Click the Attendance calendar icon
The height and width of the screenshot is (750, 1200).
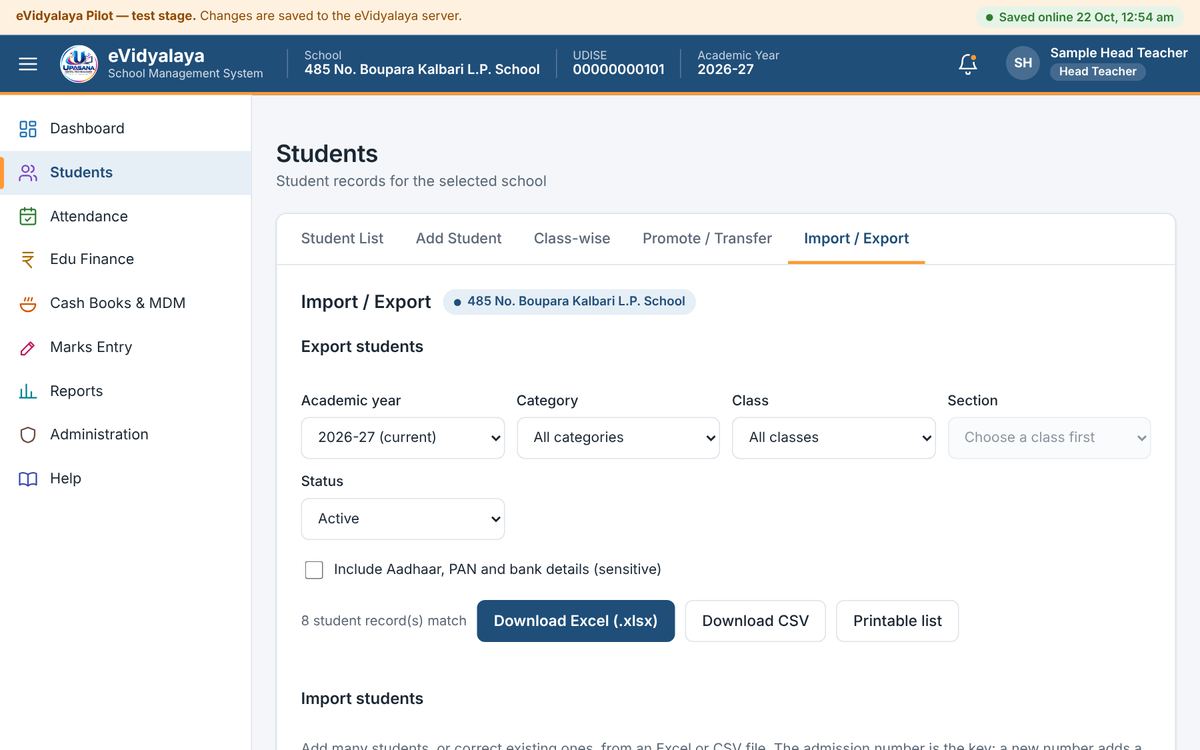pyautogui.click(x=28, y=216)
